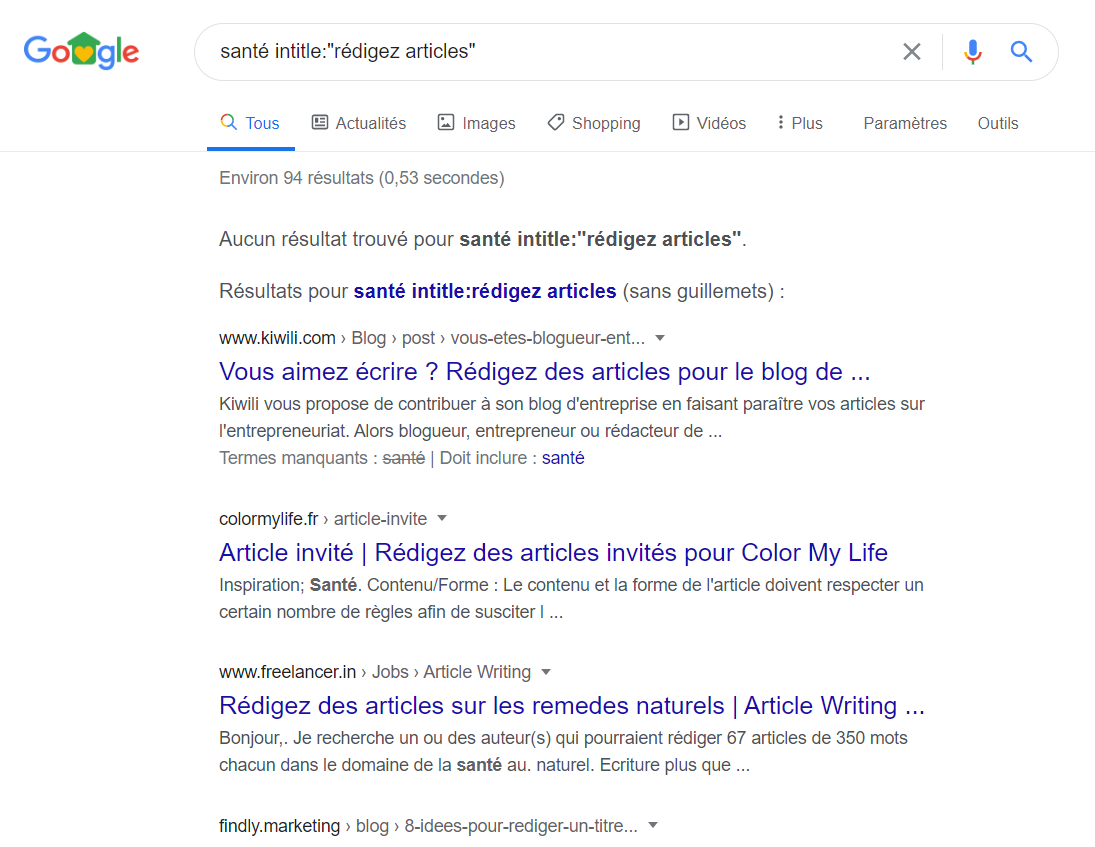Start voice search with the microphone icon
This screenshot has width=1095, height=847.
[972, 52]
